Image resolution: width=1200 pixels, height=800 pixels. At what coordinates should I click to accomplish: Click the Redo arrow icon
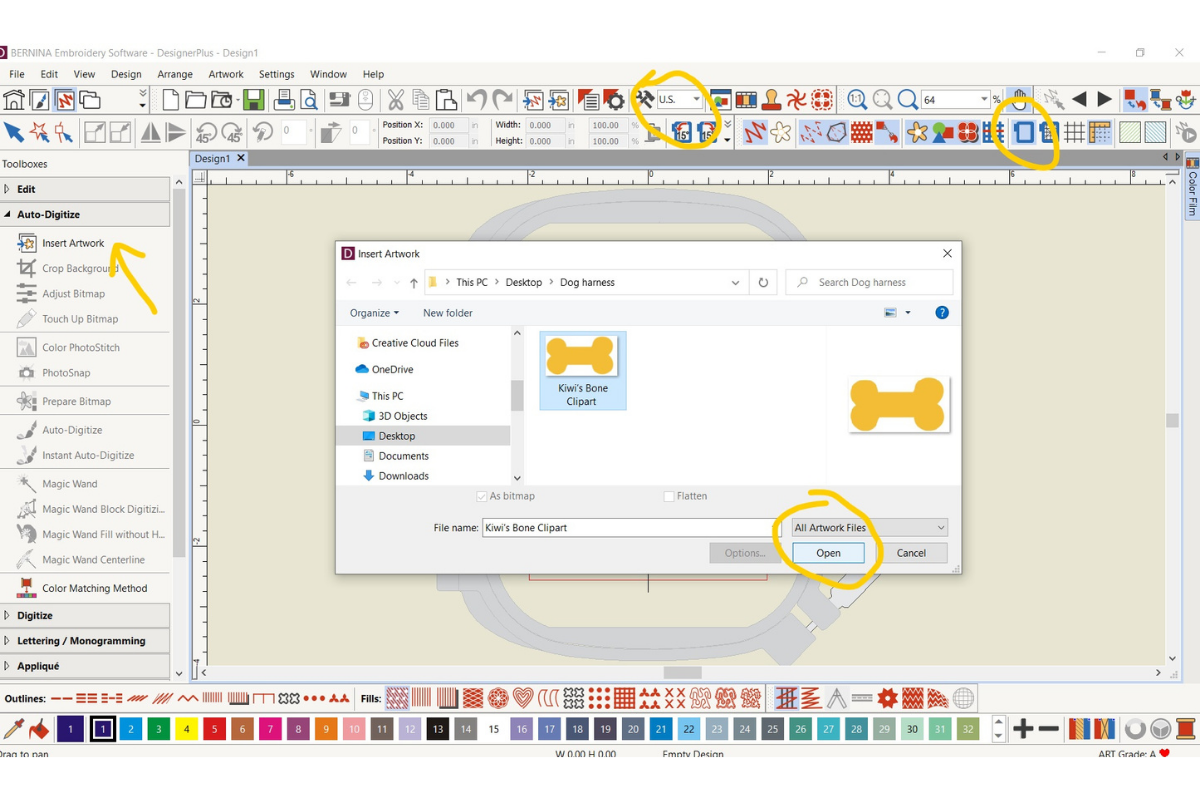(x=502, y=100)
